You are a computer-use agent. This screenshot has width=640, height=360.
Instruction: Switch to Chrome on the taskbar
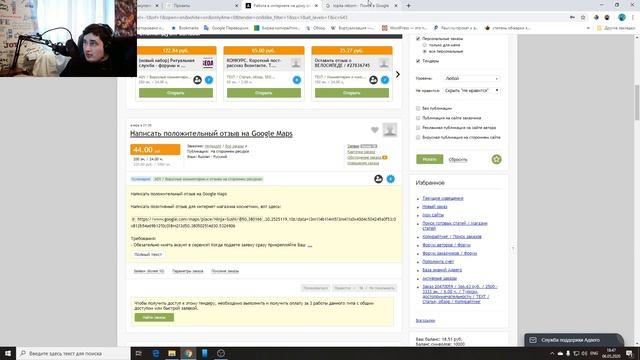click(x=188, y=353)
